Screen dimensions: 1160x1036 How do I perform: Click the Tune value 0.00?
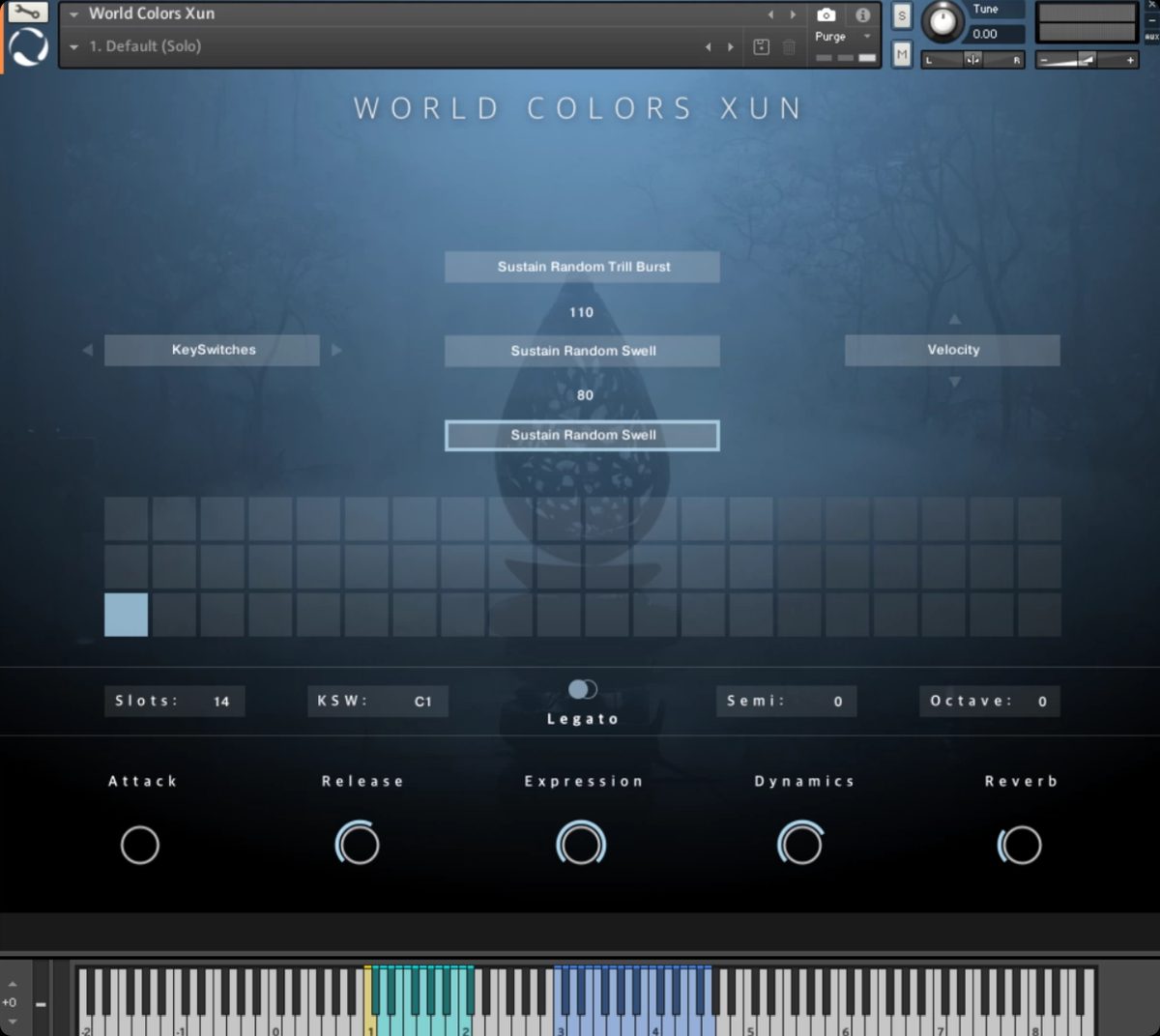tap(985, 34)
